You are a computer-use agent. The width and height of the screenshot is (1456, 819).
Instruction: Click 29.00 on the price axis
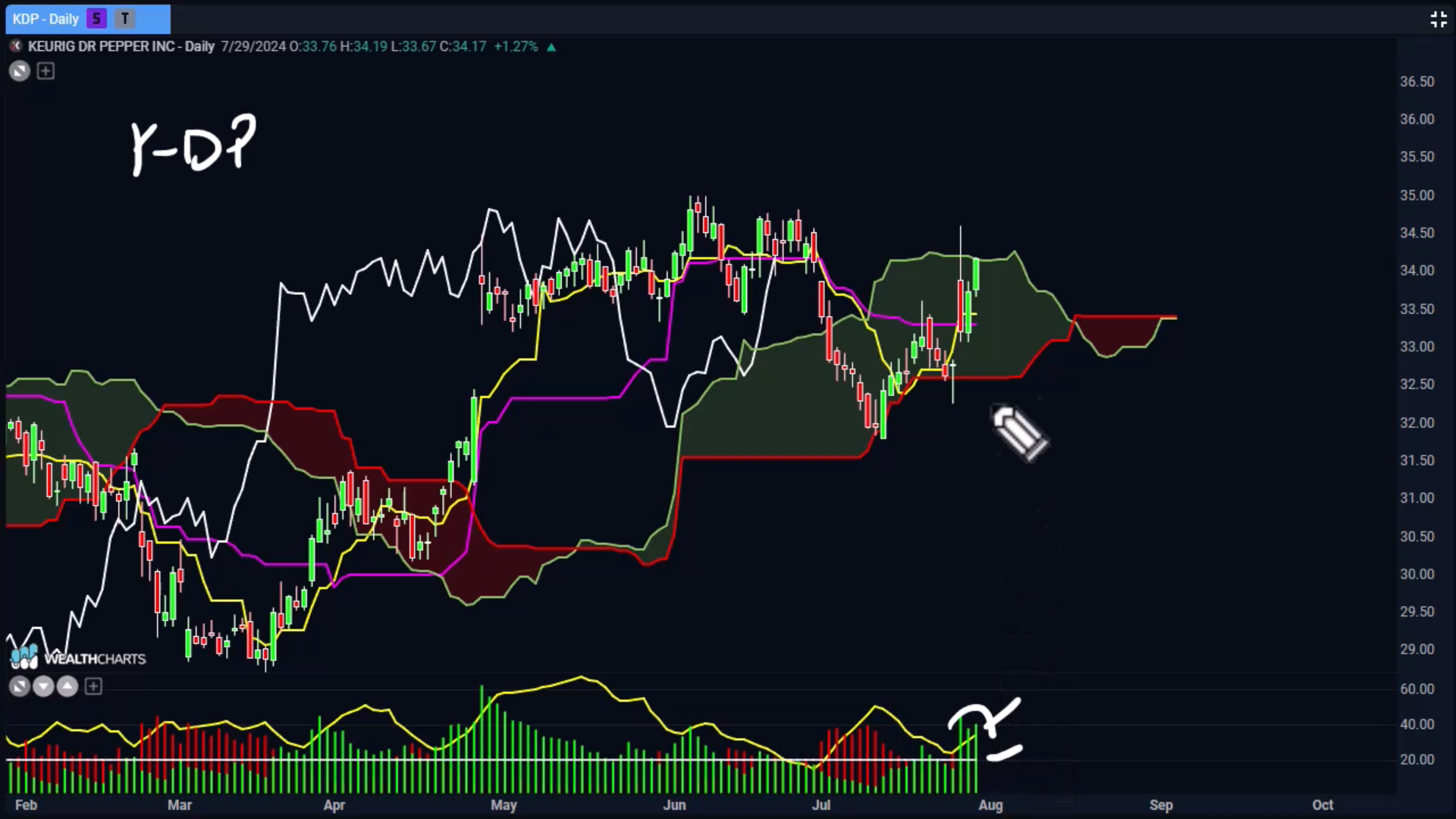(1417, 650)
